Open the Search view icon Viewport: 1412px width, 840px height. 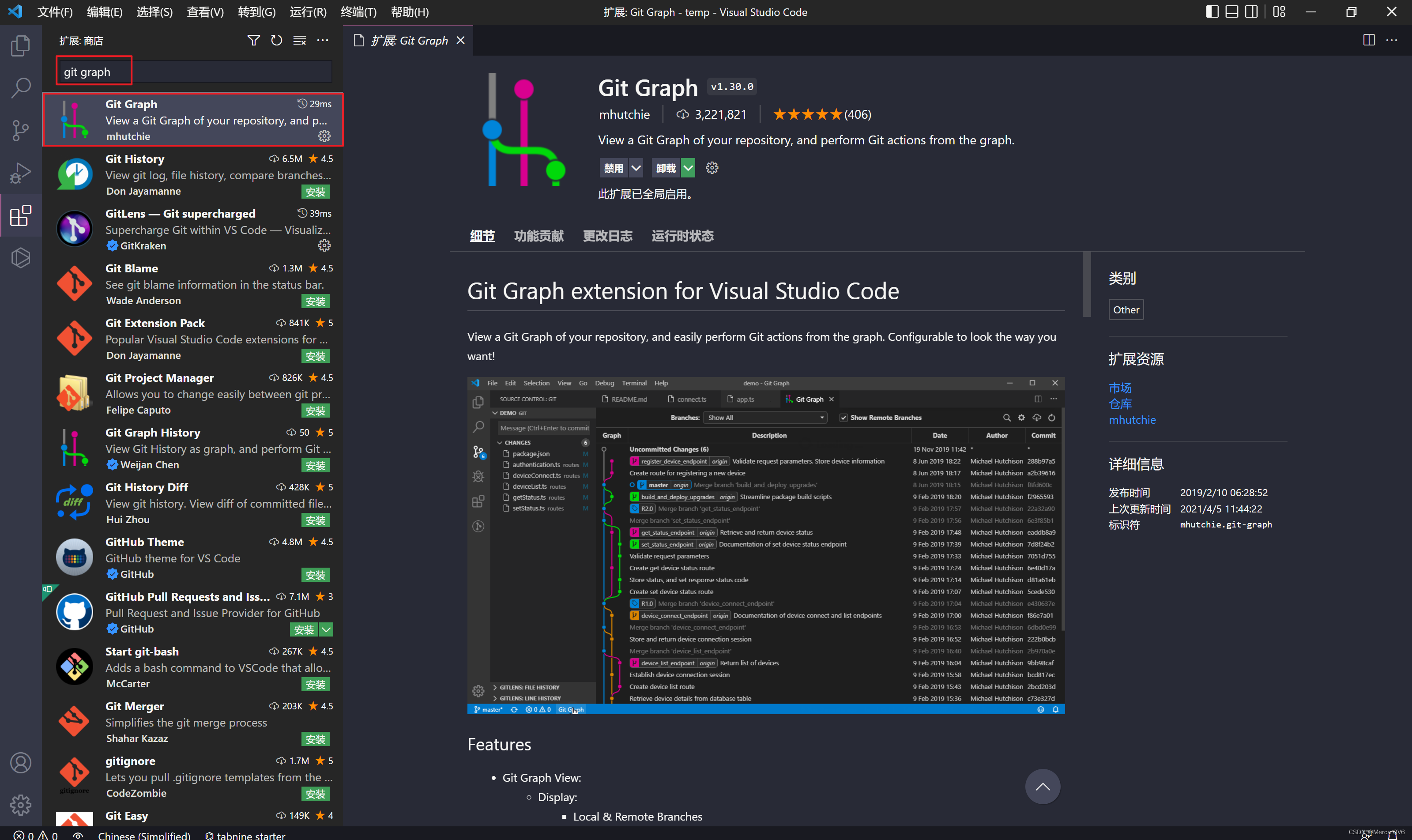[x=20, y=88]
